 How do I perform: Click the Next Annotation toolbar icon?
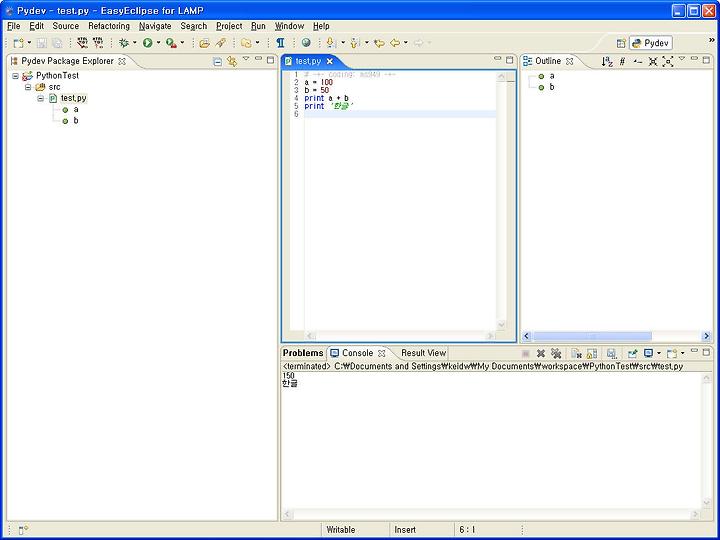pos(330,43)
